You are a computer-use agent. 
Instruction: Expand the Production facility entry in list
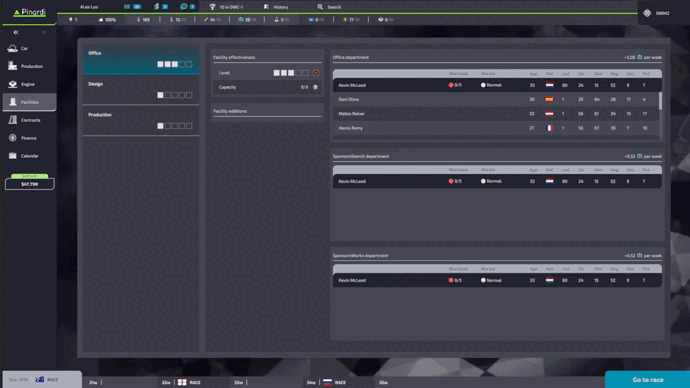141,120
